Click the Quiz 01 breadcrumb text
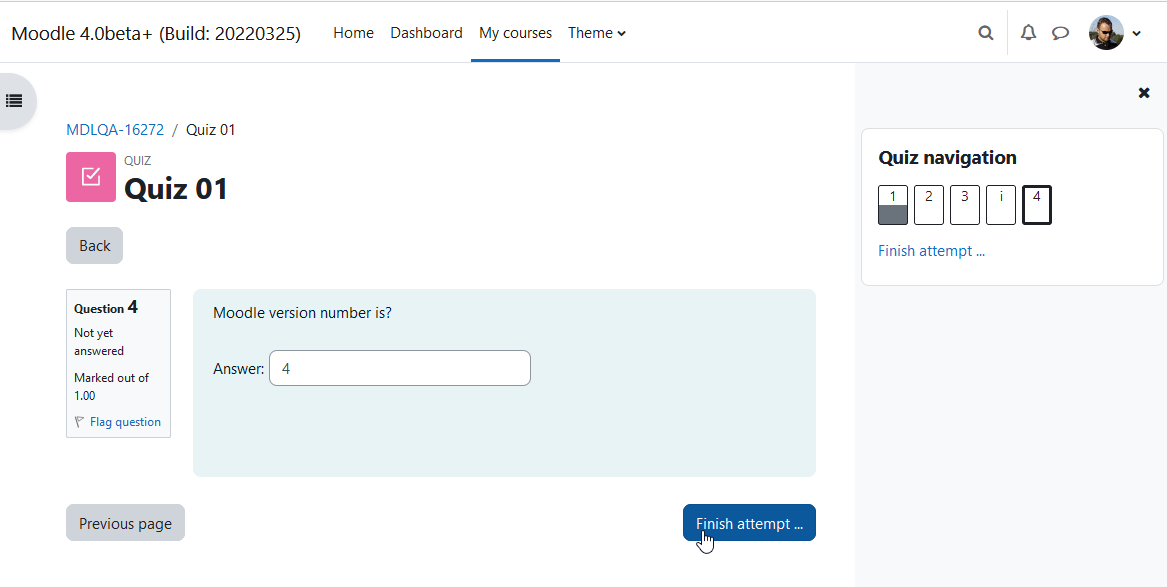The width and height of the screenshot is (1167, 587). coord(211,130)
